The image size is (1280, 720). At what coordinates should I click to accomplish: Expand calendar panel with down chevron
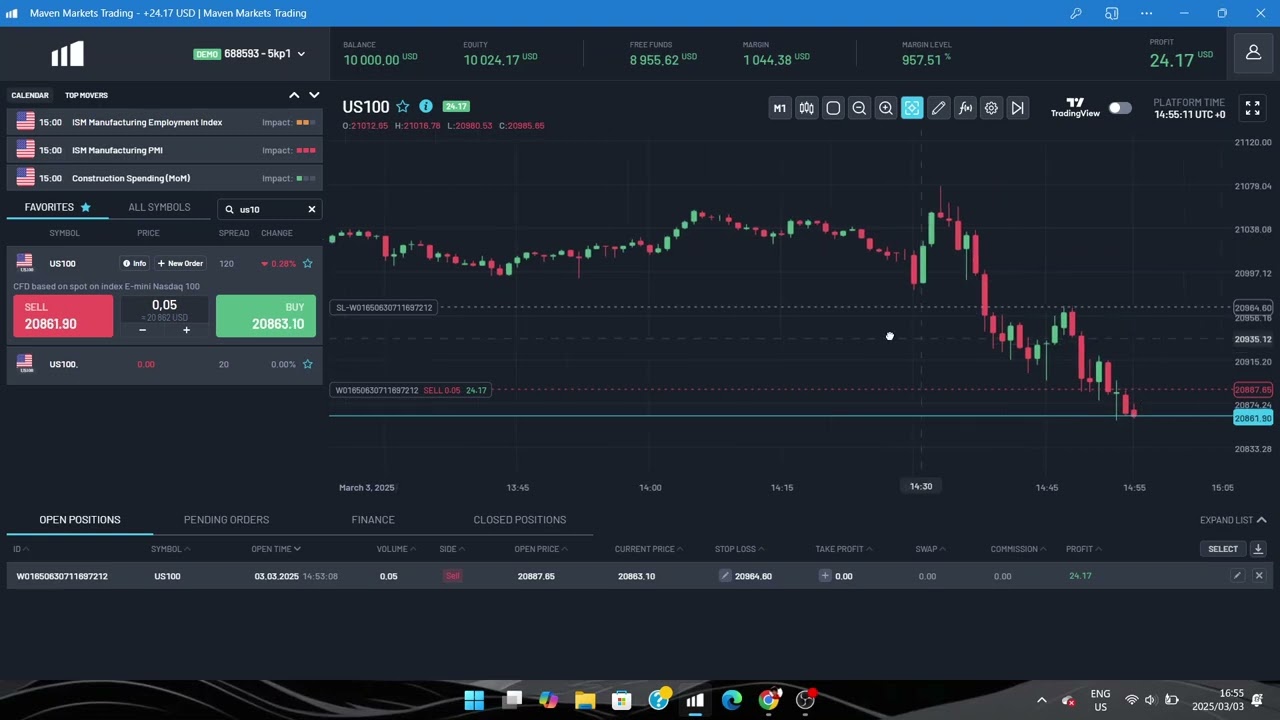click(314, 95)
